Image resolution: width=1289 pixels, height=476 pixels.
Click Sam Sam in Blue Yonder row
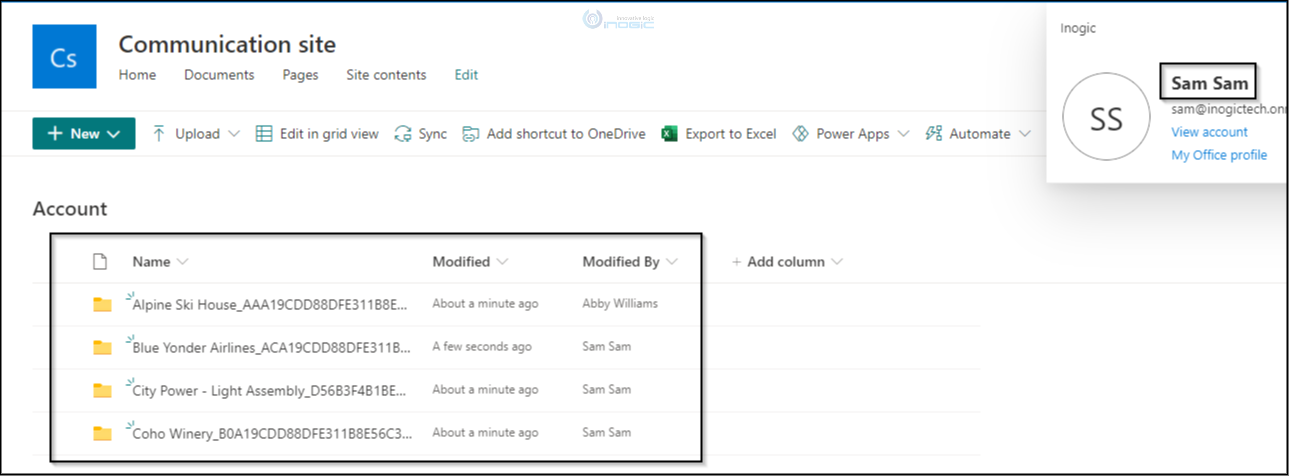point(606,346)
